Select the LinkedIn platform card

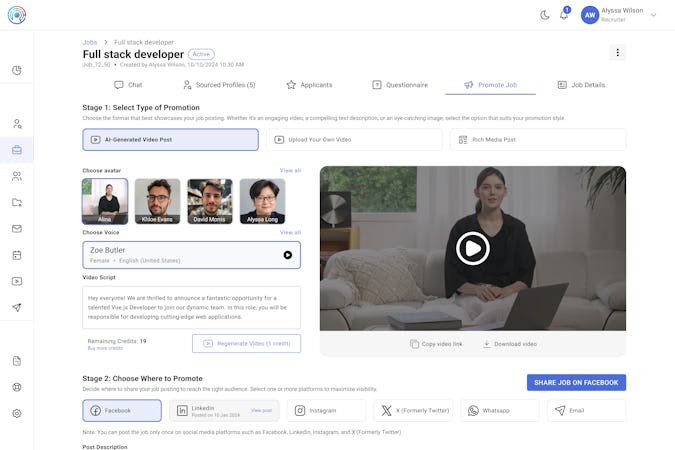(x=224, y=410)
